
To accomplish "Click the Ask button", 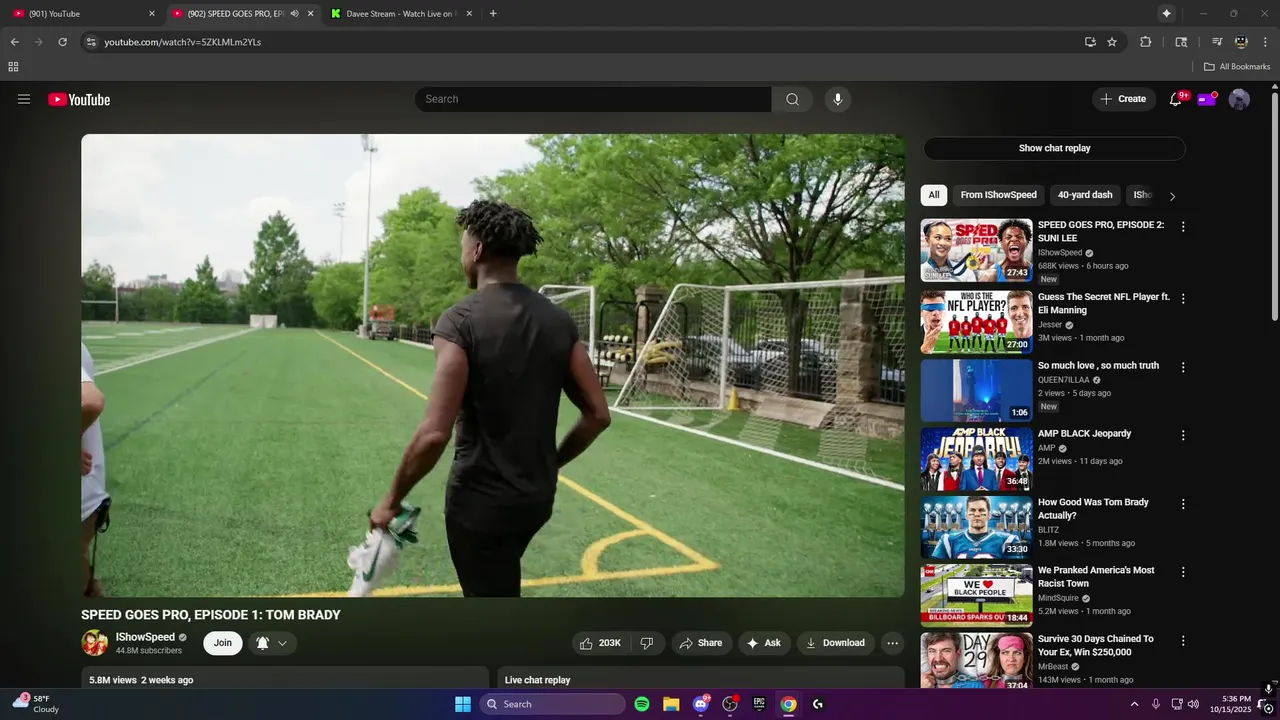I will [764, 643].
